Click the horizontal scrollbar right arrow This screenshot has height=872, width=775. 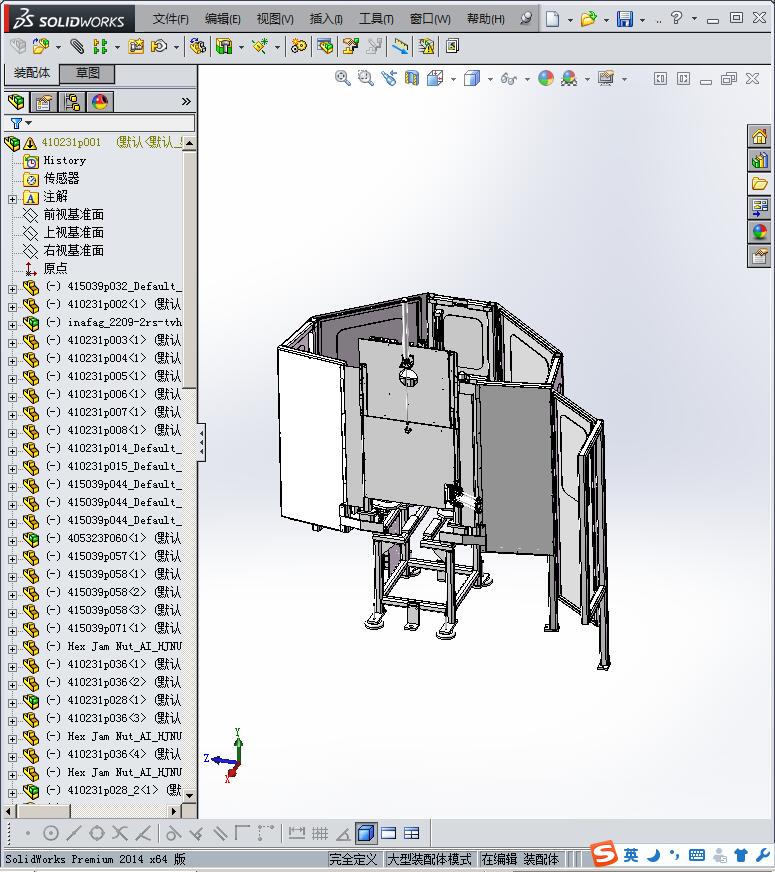click(x=175, y=811)
